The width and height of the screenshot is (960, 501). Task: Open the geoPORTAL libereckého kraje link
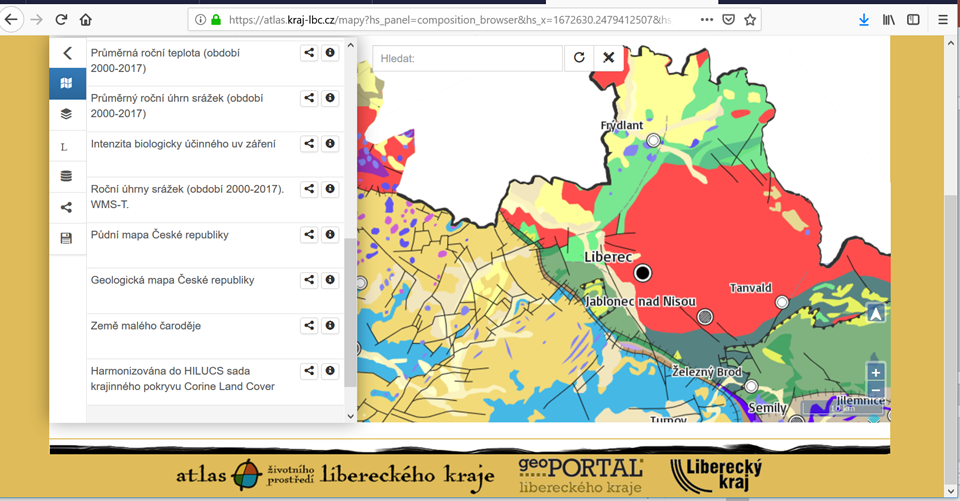point(581,475)
